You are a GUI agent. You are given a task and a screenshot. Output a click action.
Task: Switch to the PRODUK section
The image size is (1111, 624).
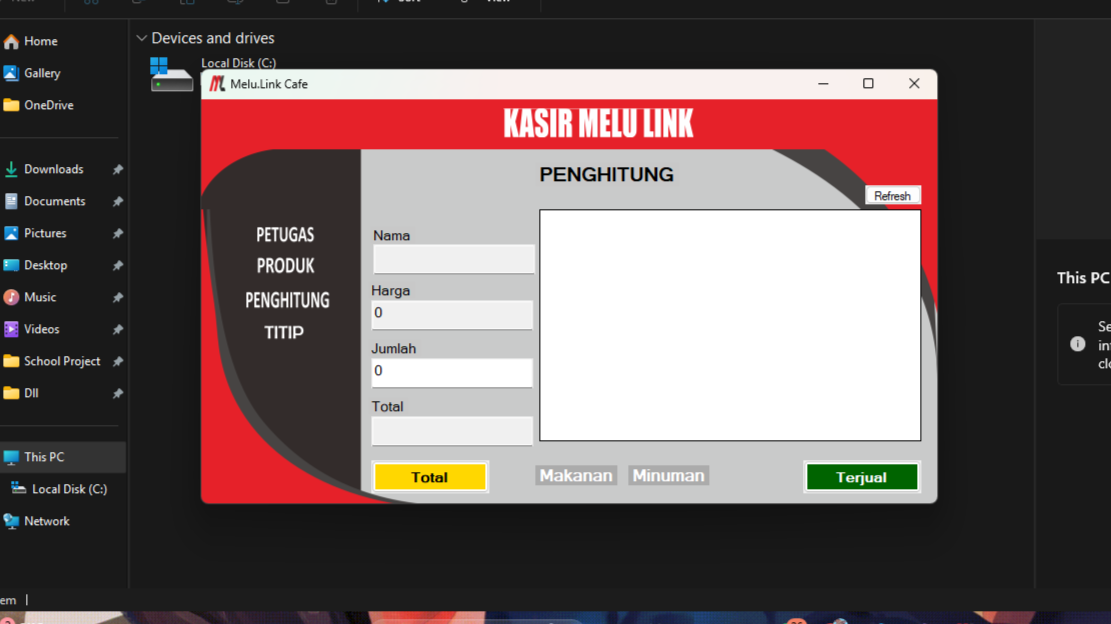pos(285,266)
